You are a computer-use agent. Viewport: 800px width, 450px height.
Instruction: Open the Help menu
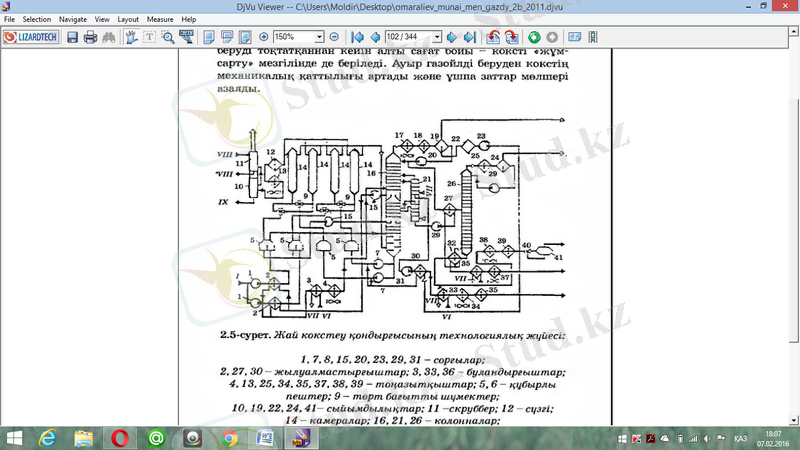pos(189,19)
